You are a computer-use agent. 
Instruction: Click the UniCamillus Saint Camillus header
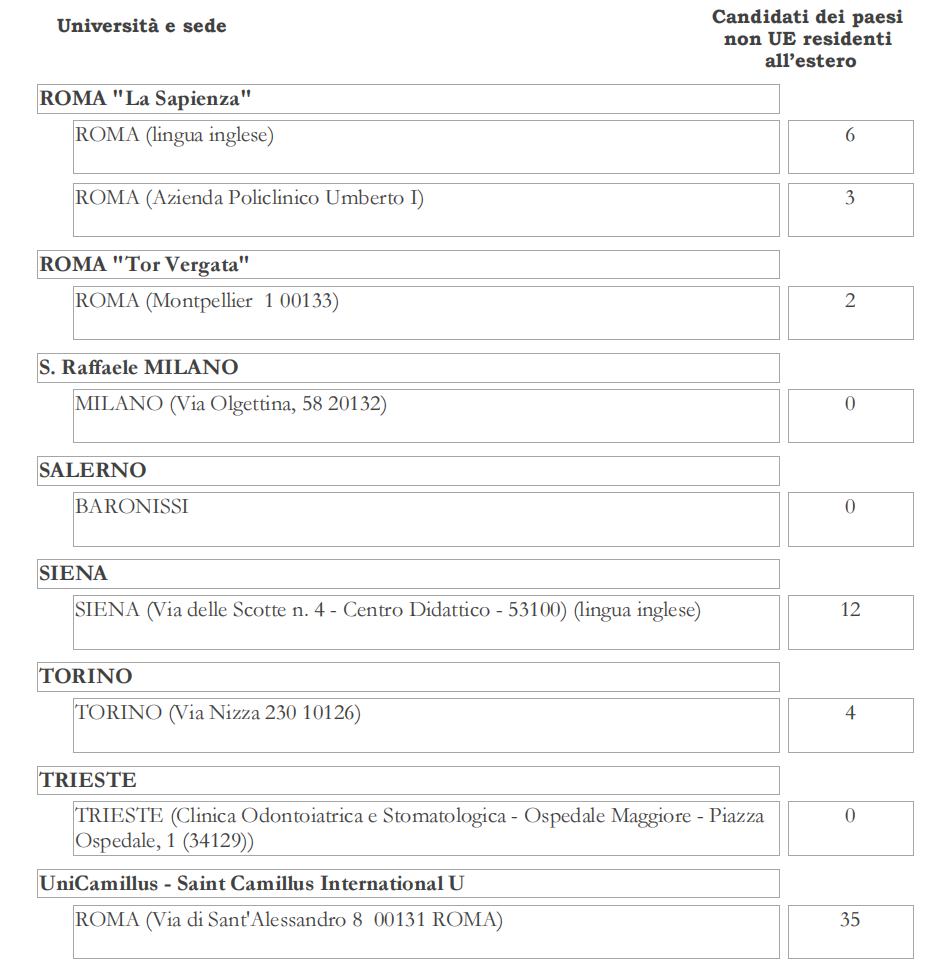(408, 884)
